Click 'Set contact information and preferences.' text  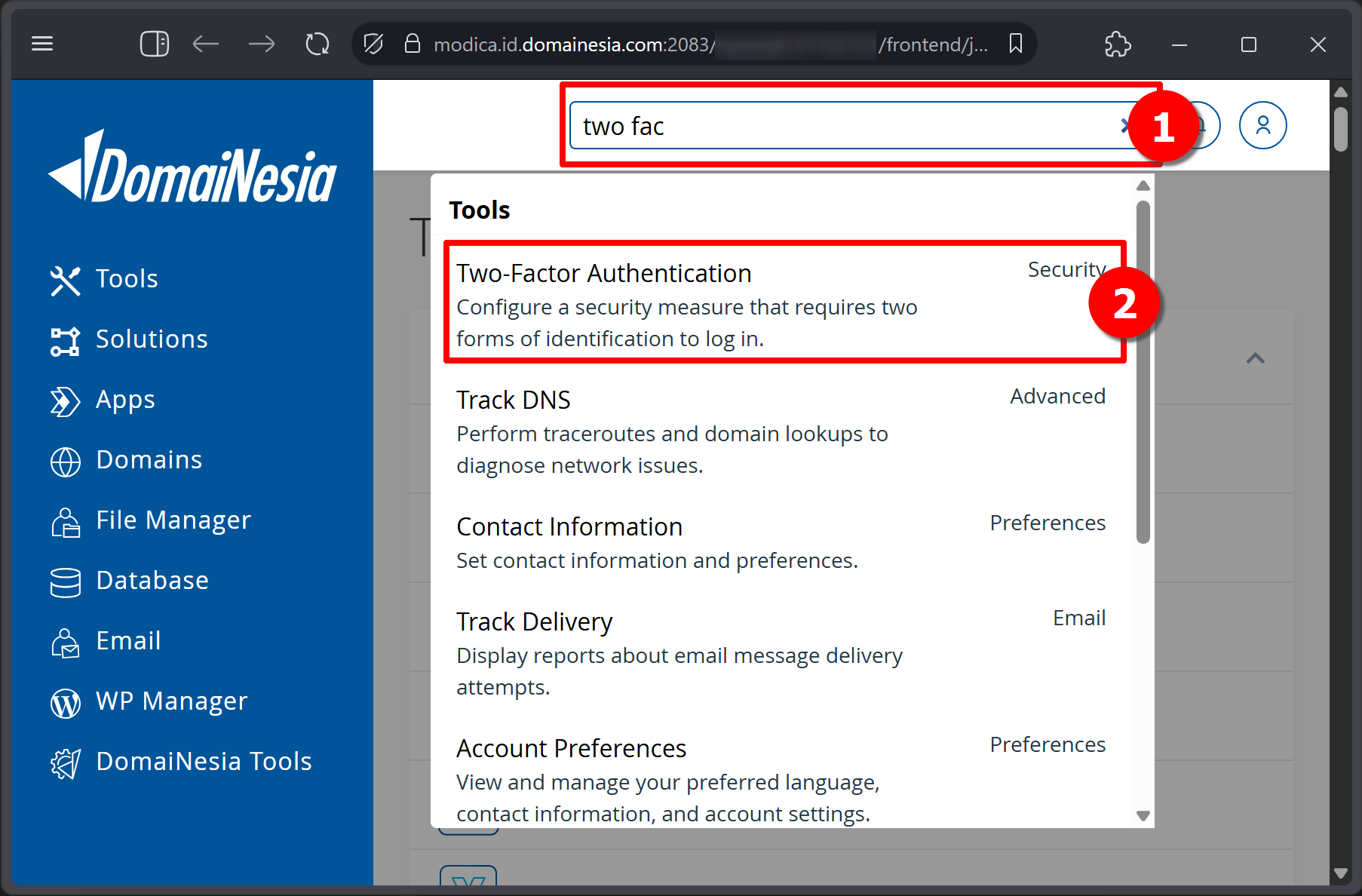pyautogui.click(x=657, y=560)
